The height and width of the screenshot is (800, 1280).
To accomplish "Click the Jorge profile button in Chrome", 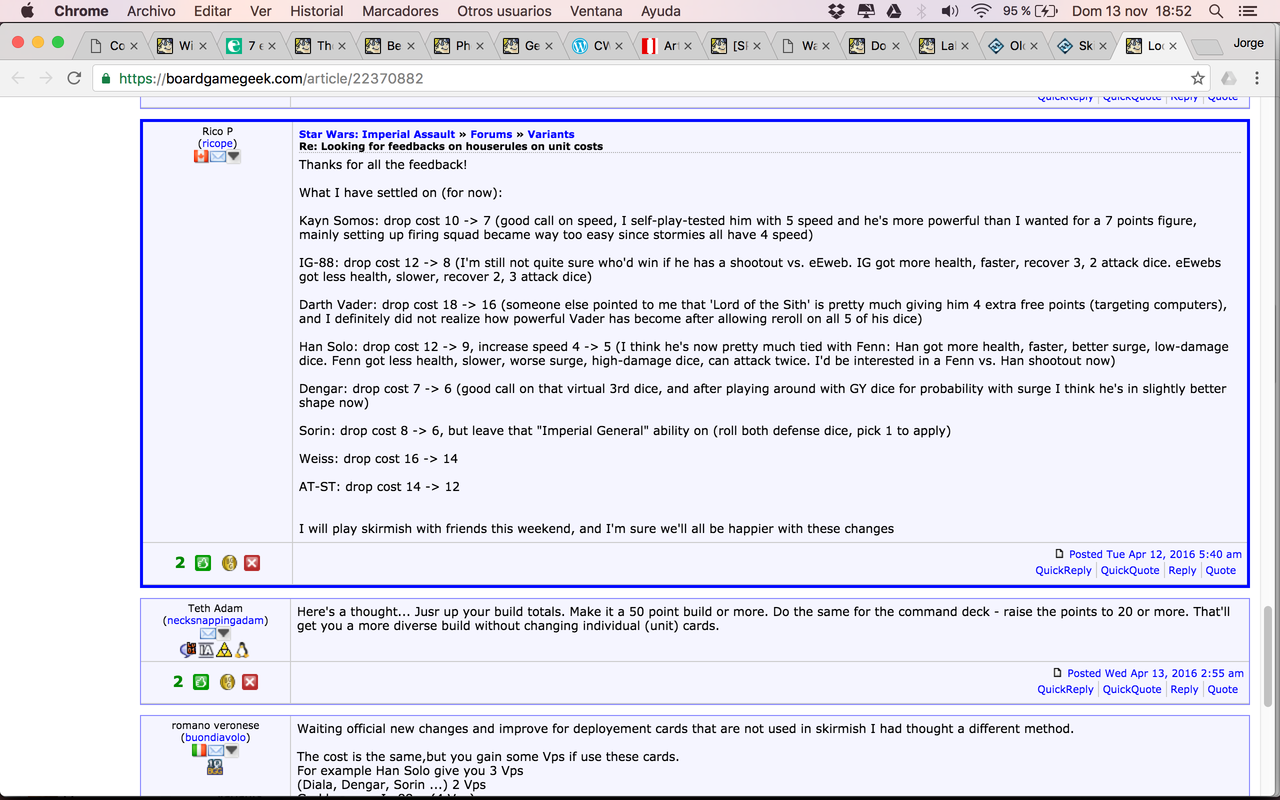I will click(x=1248, y=43).
